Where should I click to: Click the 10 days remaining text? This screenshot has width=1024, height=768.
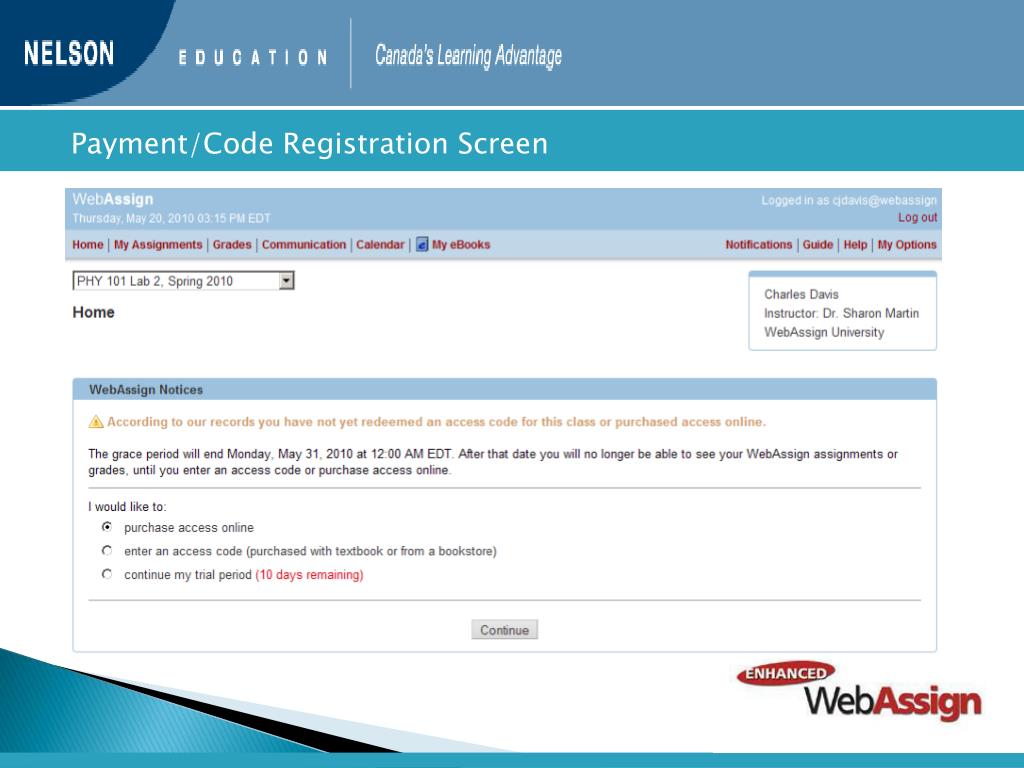click(x=309, y=575)
